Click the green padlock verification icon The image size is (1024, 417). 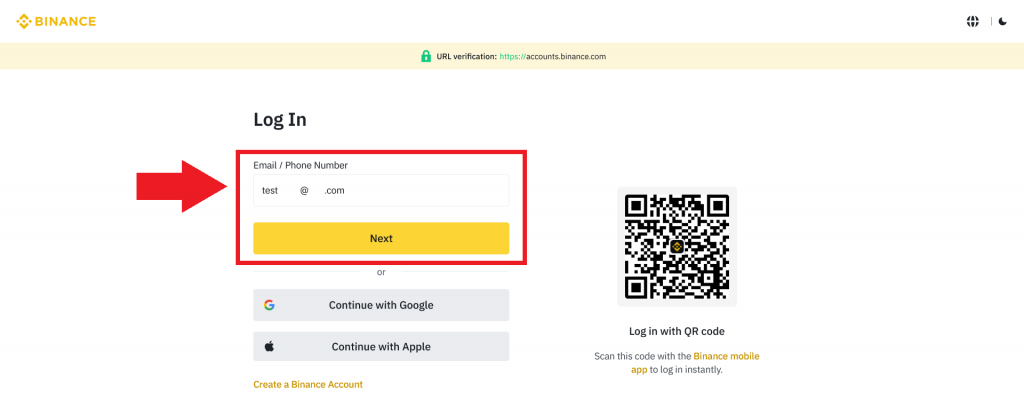tap(426, 56)
